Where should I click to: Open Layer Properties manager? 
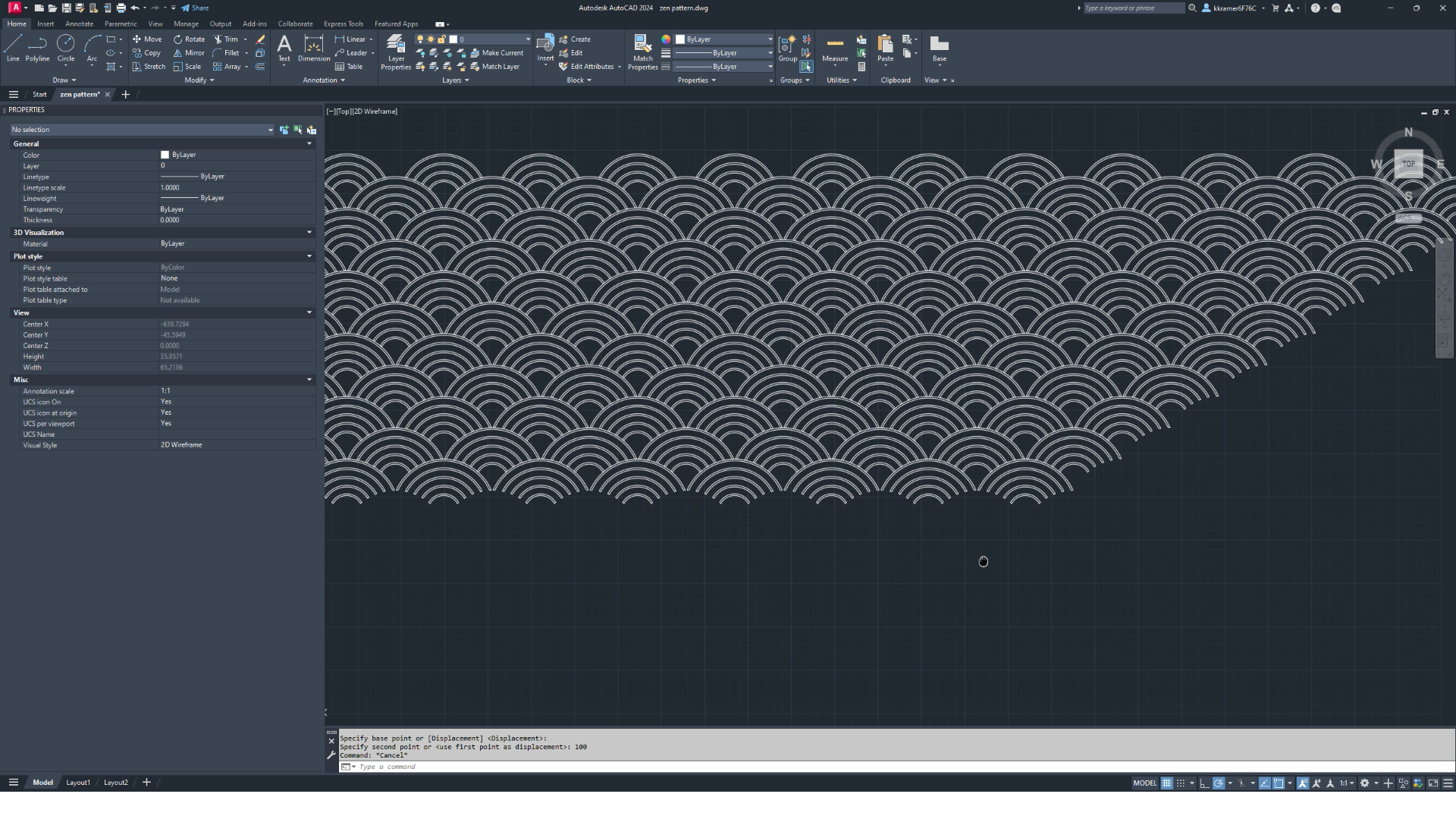click(396, 52)
